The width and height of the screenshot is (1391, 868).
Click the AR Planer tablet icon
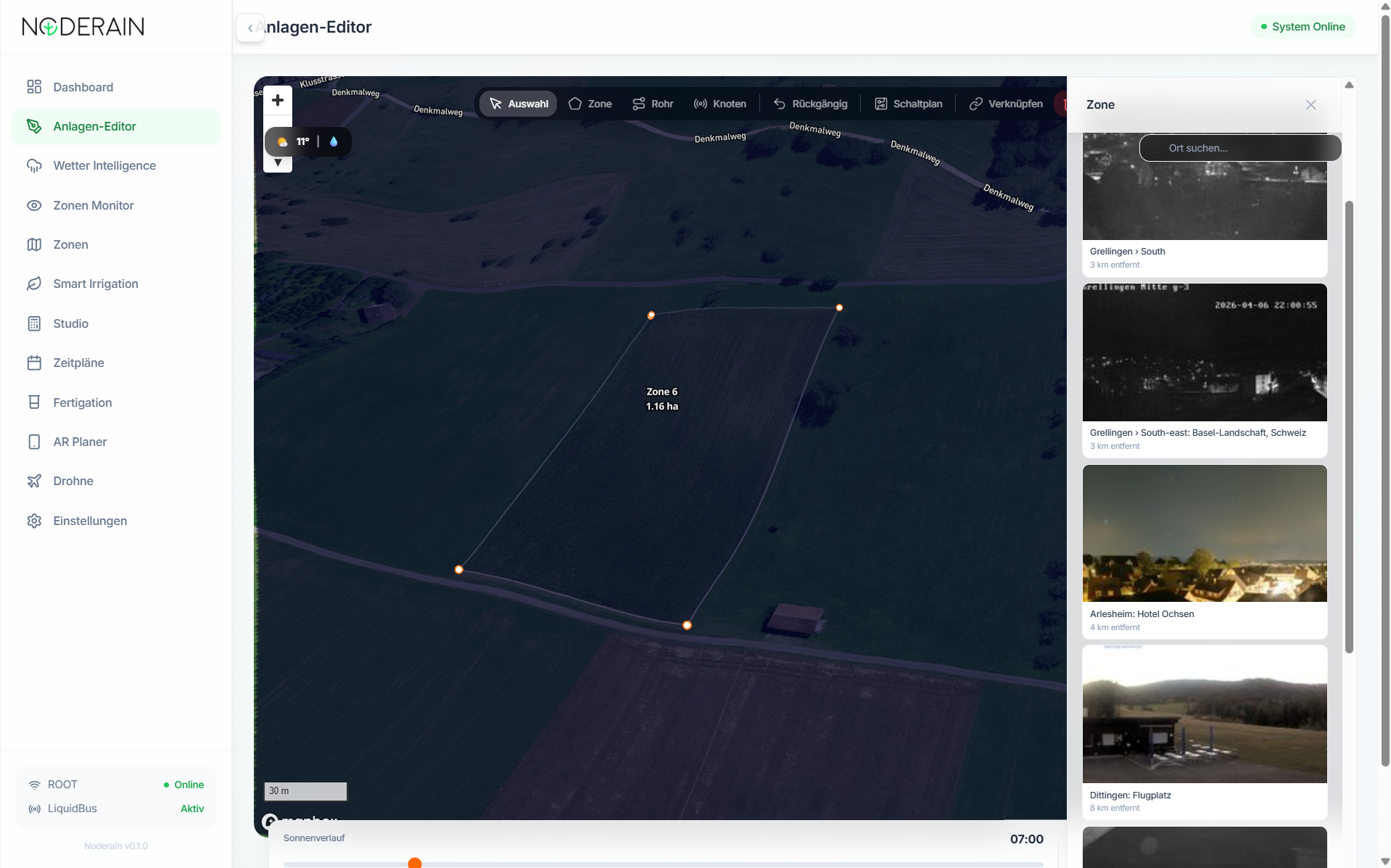34,442
